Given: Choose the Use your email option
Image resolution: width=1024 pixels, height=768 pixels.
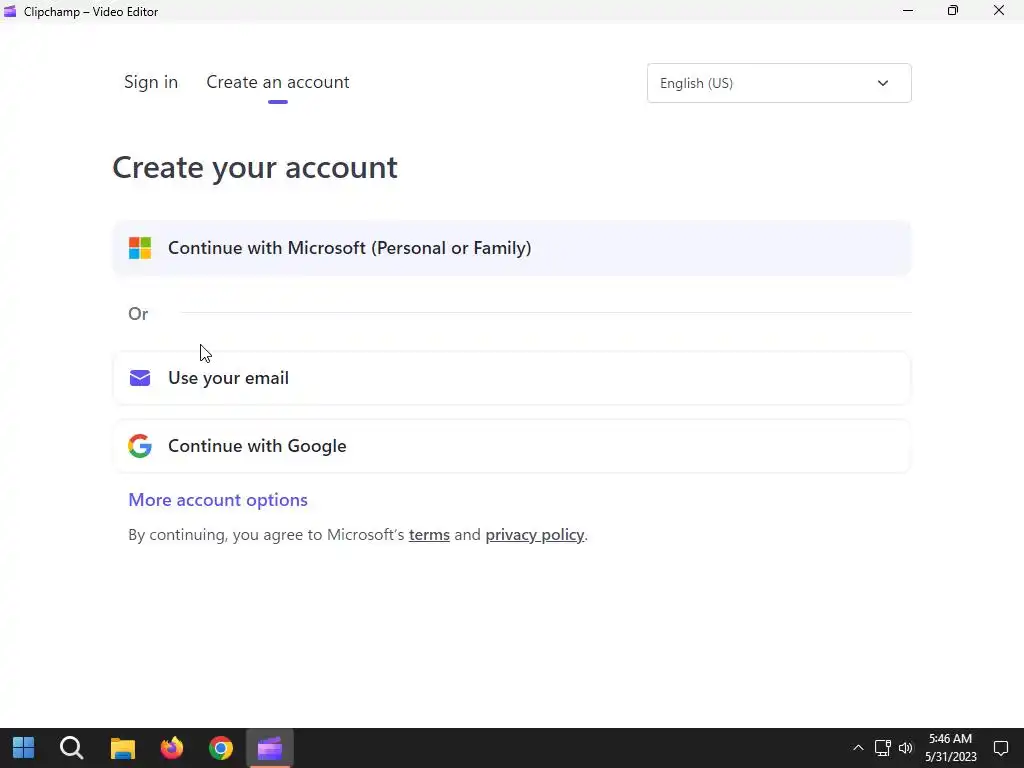Looking at the screenshot, I should coord(512,378).
